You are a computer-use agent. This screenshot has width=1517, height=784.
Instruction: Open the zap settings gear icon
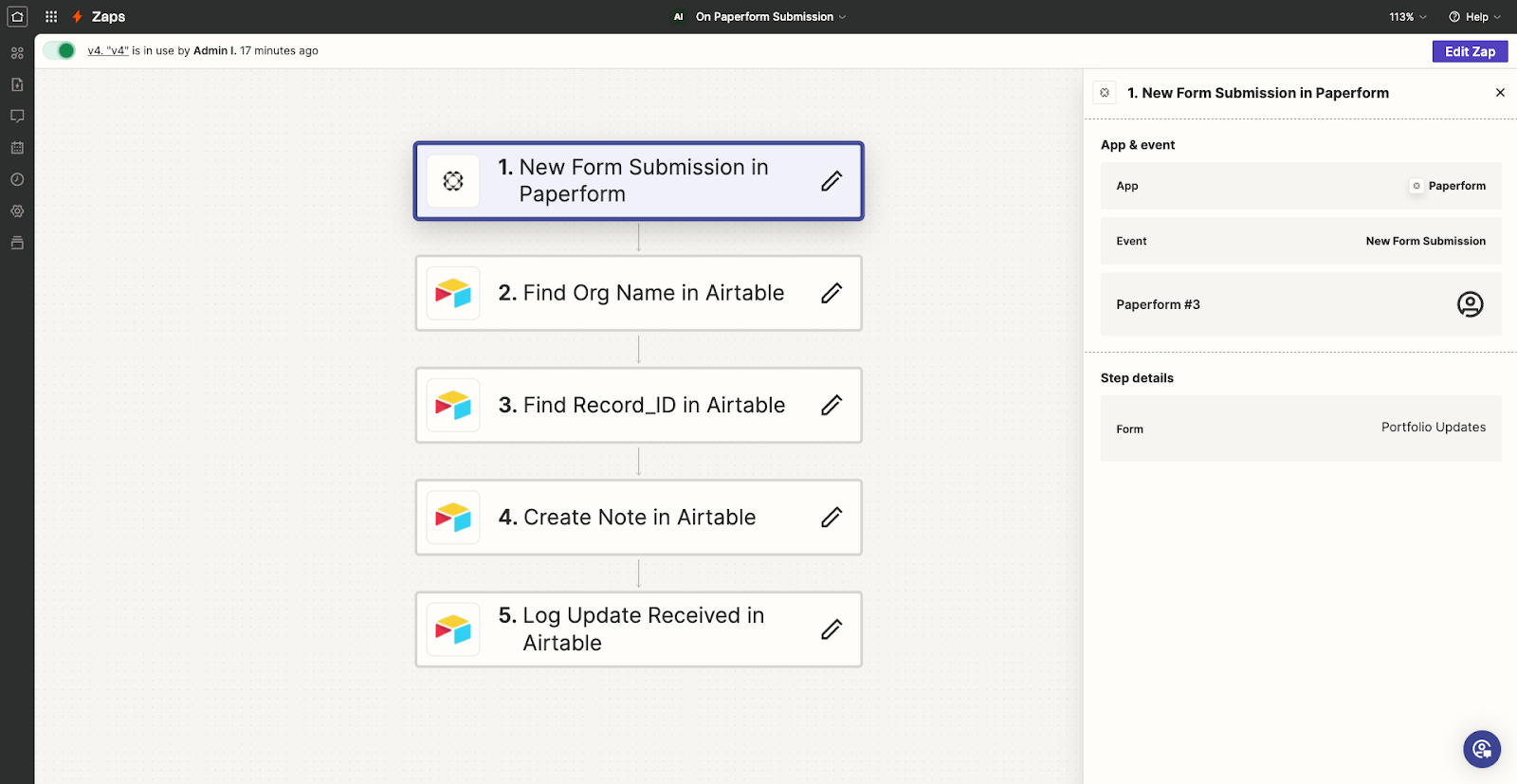pyautogui.click(x=17, y=211)
